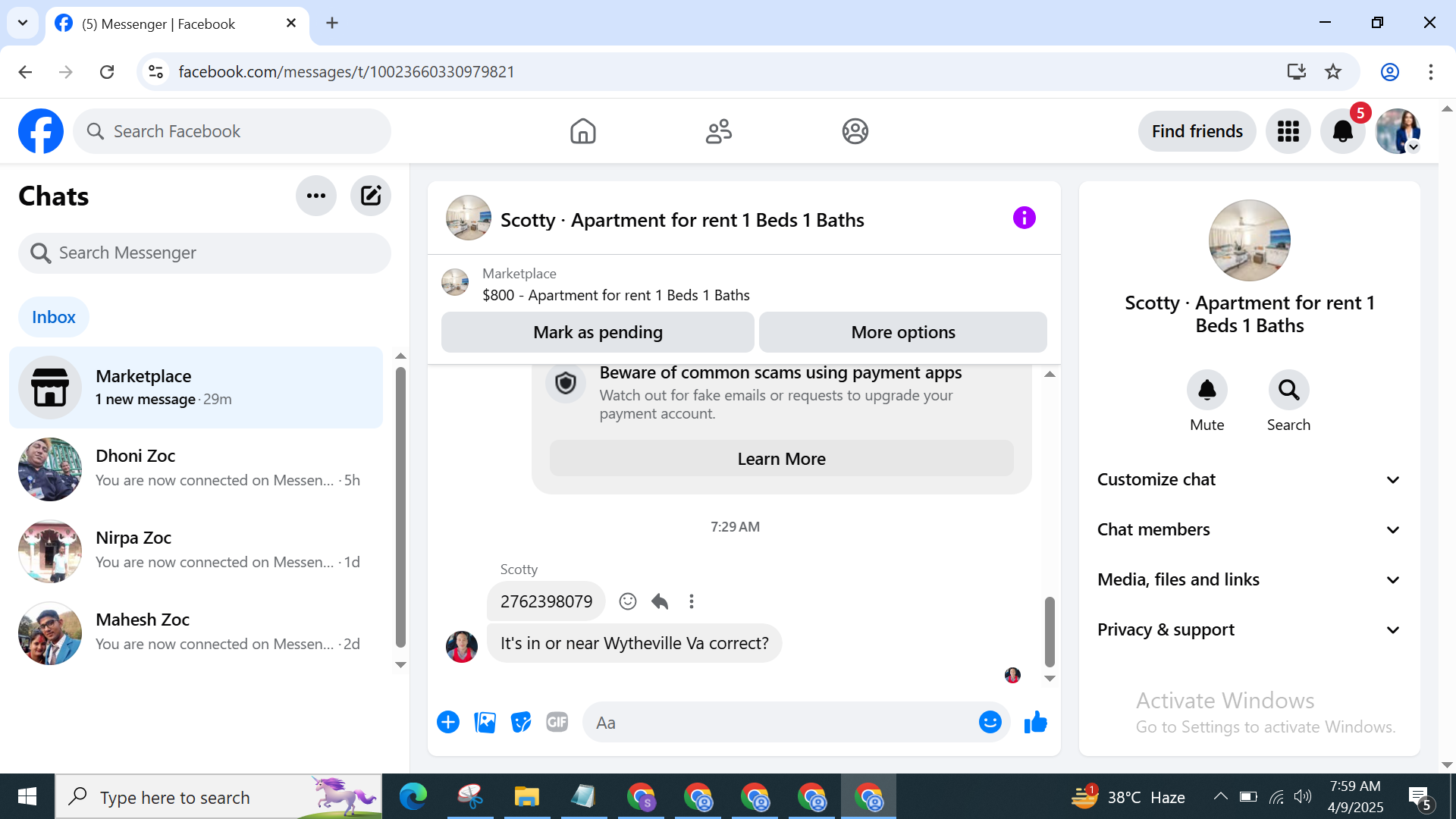The width and height of the screenshot is (1456, 819).
Task: Click Find friends button
Action: pyautogui.click(x=1197, y=131)
